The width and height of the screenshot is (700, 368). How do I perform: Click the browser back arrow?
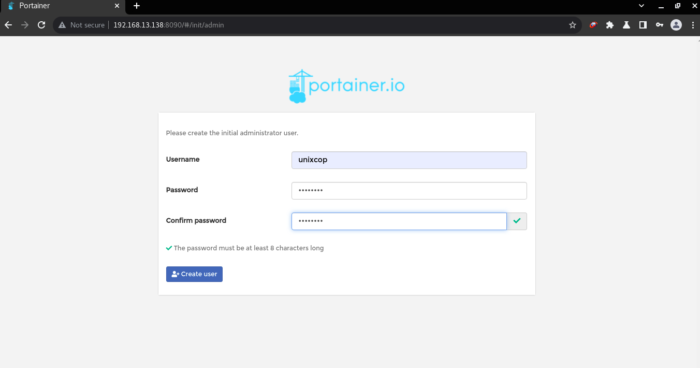click(8, 25)
